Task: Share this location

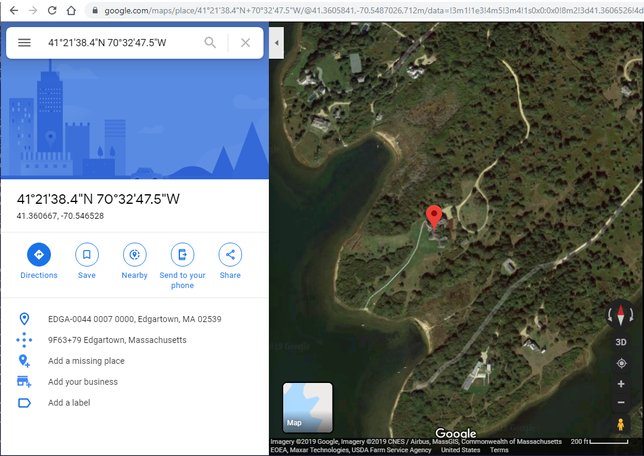Action: (x=230, y=260)
